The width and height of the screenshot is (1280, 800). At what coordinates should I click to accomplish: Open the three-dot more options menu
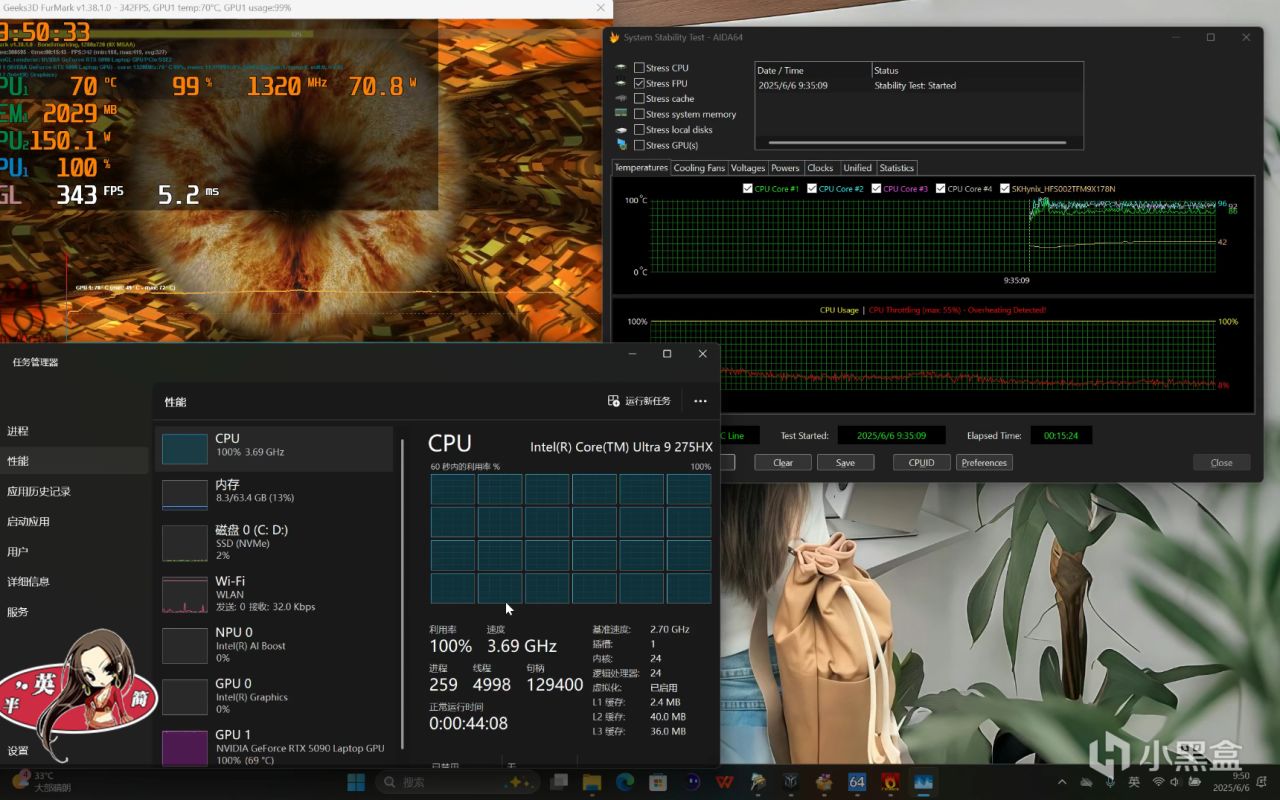coord(700,401)
